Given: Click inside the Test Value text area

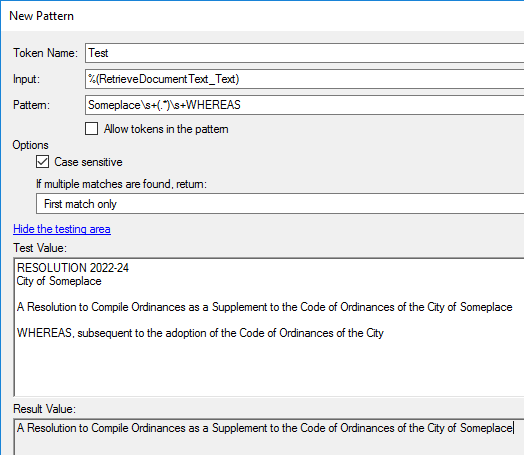Looking at the screenshot, I should [x=269, y=327].
